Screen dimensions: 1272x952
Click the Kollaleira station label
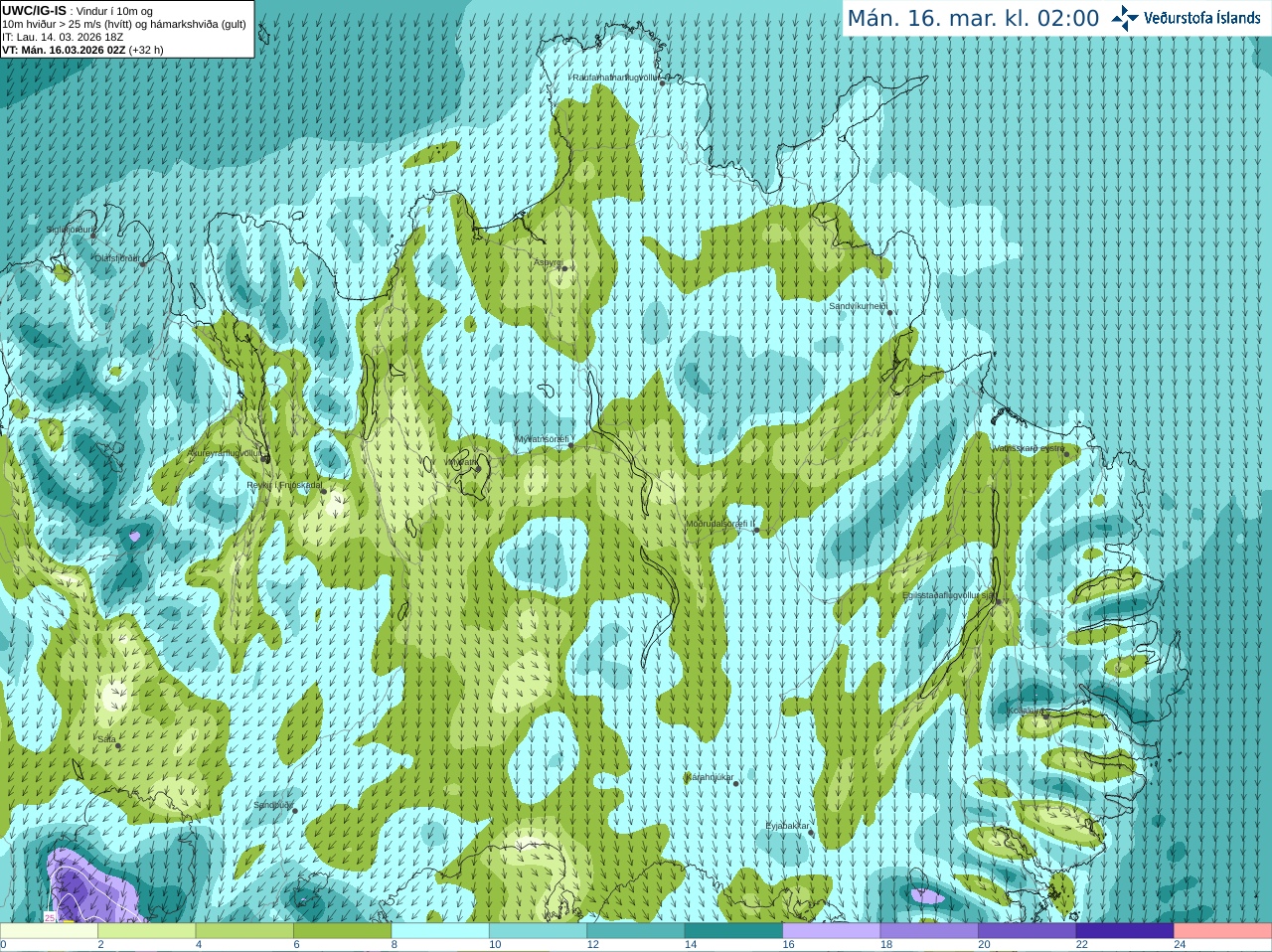point(1026,711)
